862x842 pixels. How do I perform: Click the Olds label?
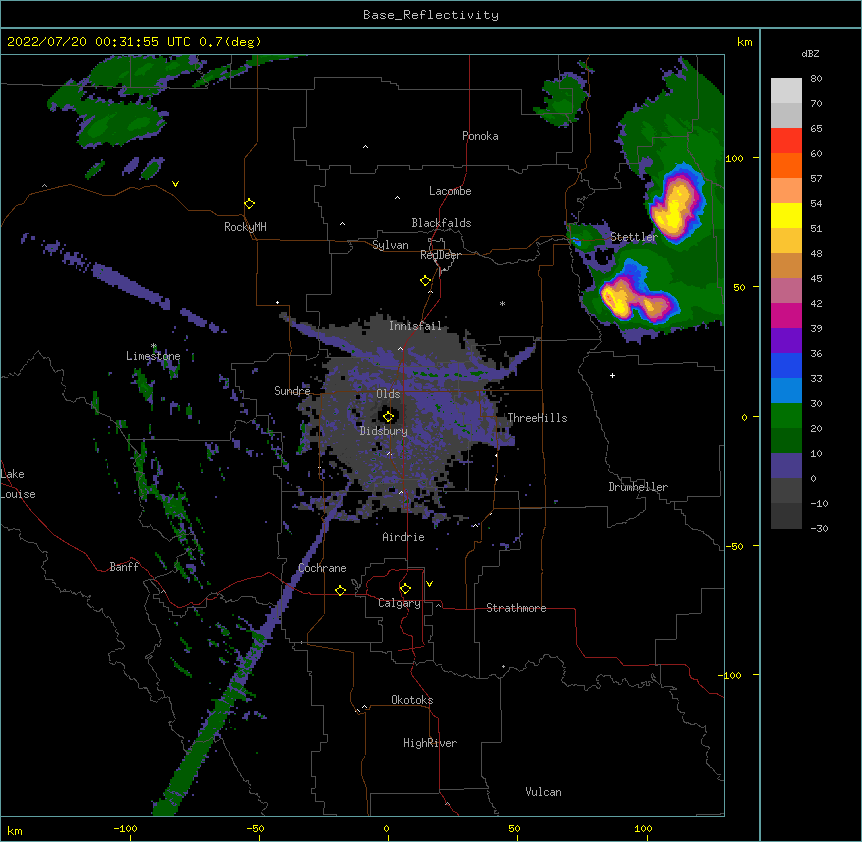point(388,394)
